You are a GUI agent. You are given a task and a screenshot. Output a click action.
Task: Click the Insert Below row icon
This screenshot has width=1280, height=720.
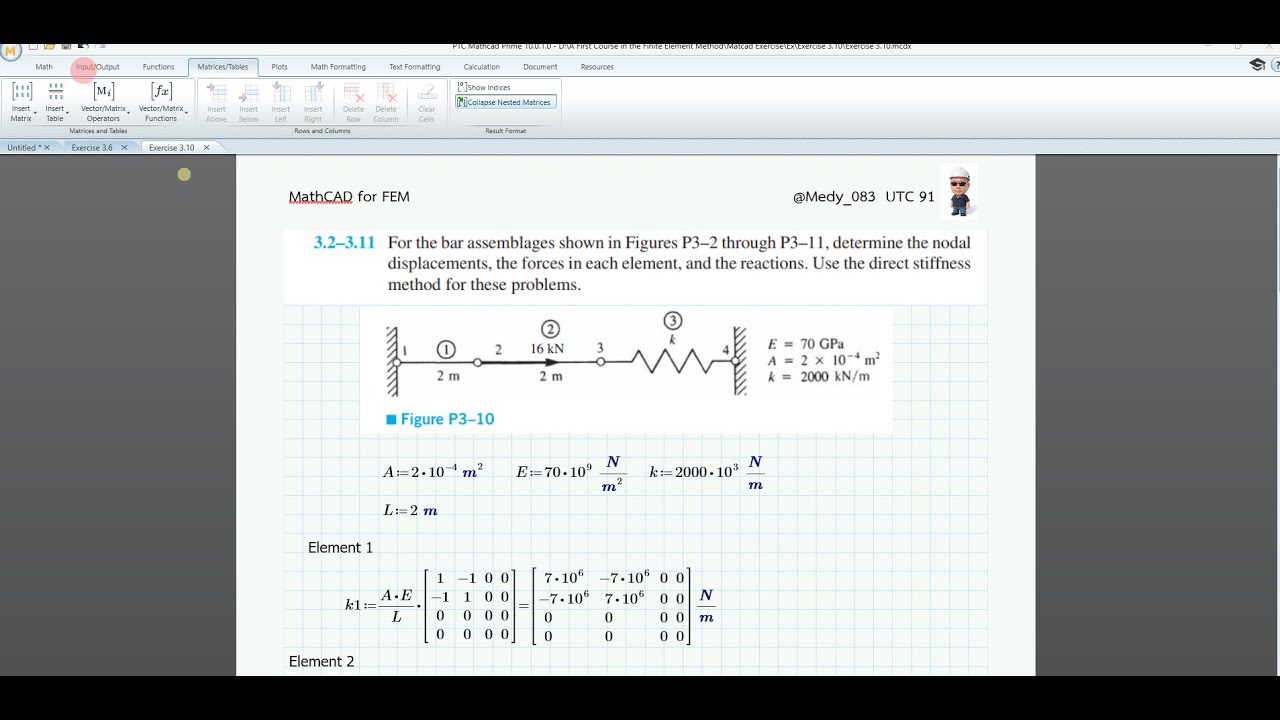point(248,92)
